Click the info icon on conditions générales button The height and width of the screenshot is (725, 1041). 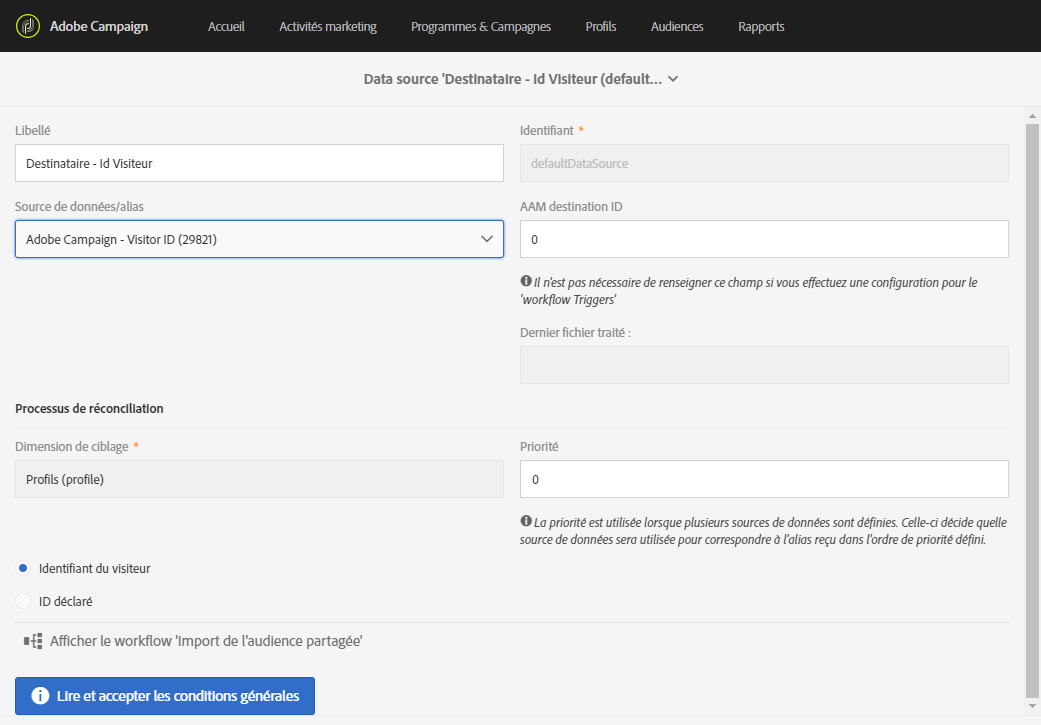click(40, 696)
